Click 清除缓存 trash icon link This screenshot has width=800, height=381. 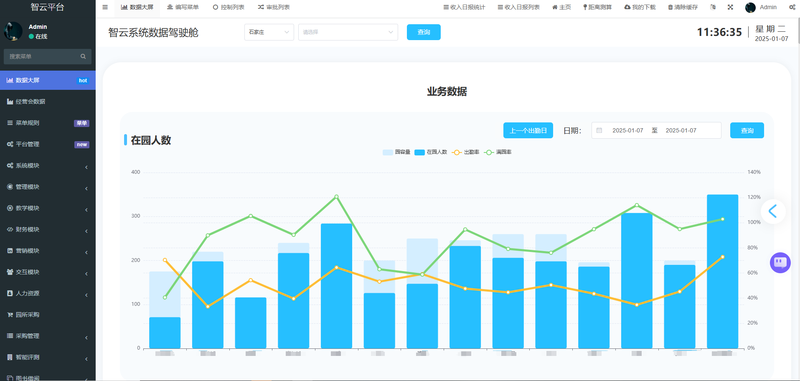[x=683, y=7]
